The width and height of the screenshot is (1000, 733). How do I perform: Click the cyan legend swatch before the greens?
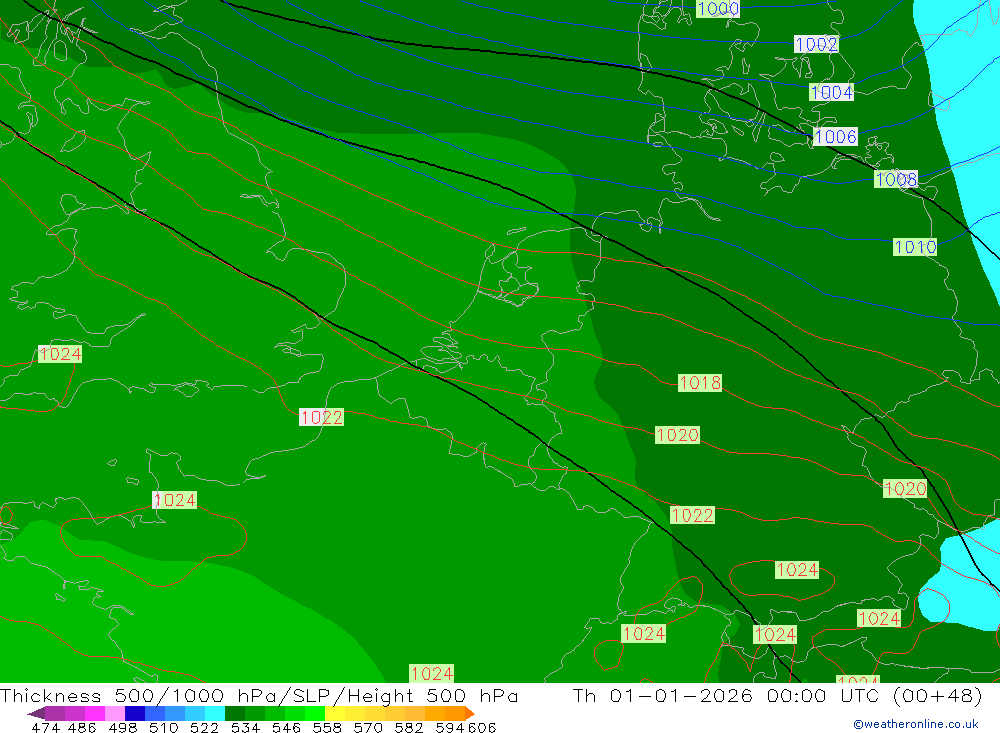215,713
